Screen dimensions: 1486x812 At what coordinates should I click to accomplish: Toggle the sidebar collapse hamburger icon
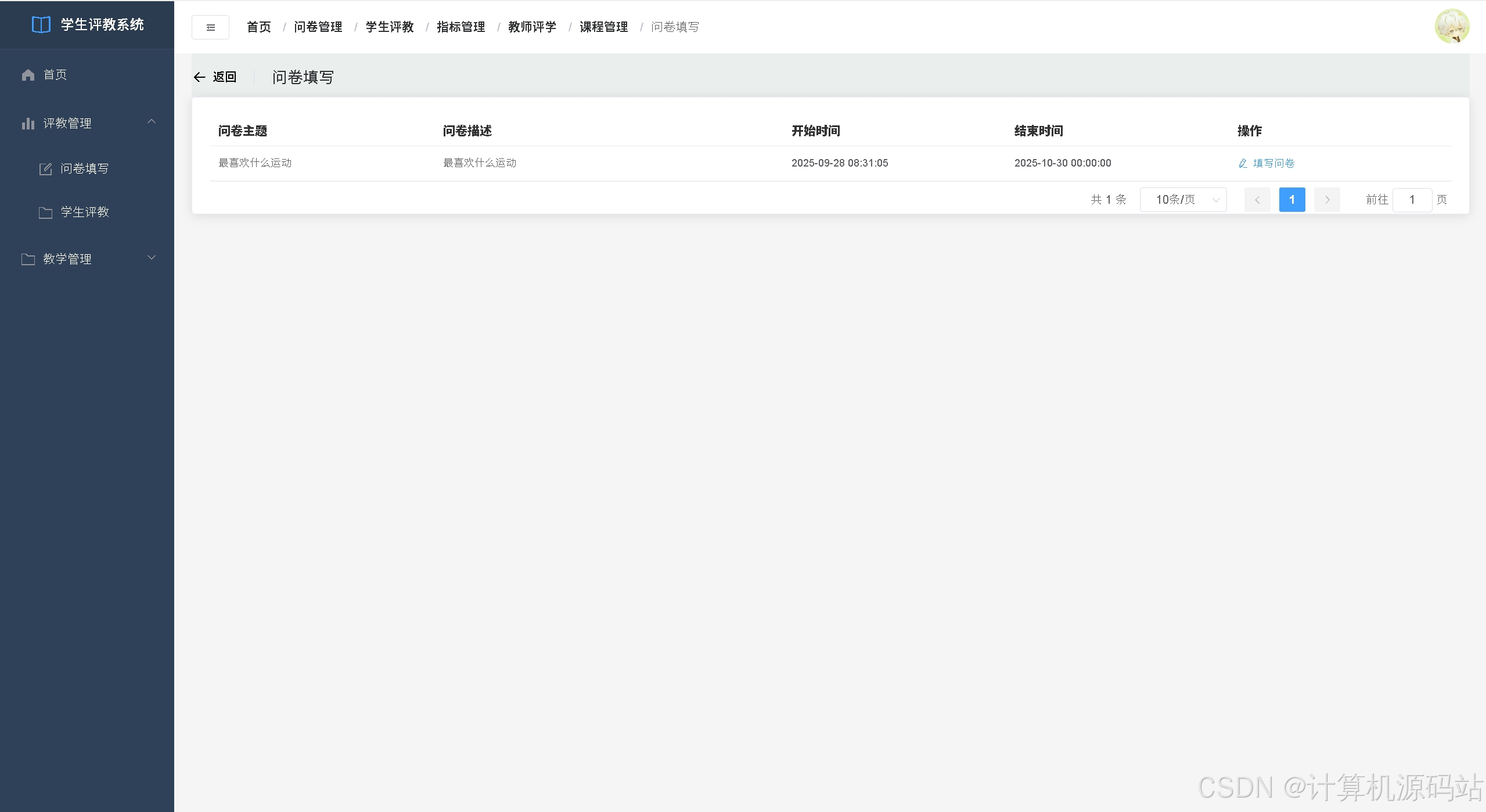pyautogui.click(x=210, y=27)
